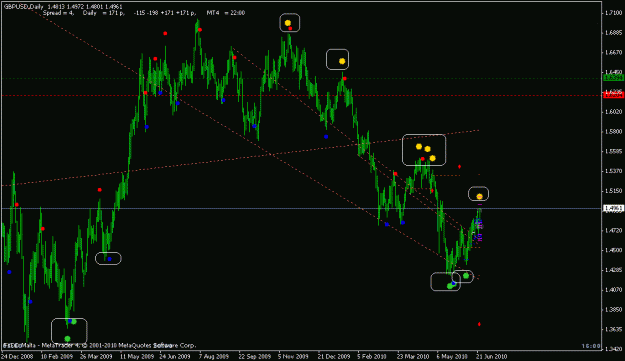625x361 pixels.
Task: Click the '11 May 2009' date label
Action: coord(137,356)
